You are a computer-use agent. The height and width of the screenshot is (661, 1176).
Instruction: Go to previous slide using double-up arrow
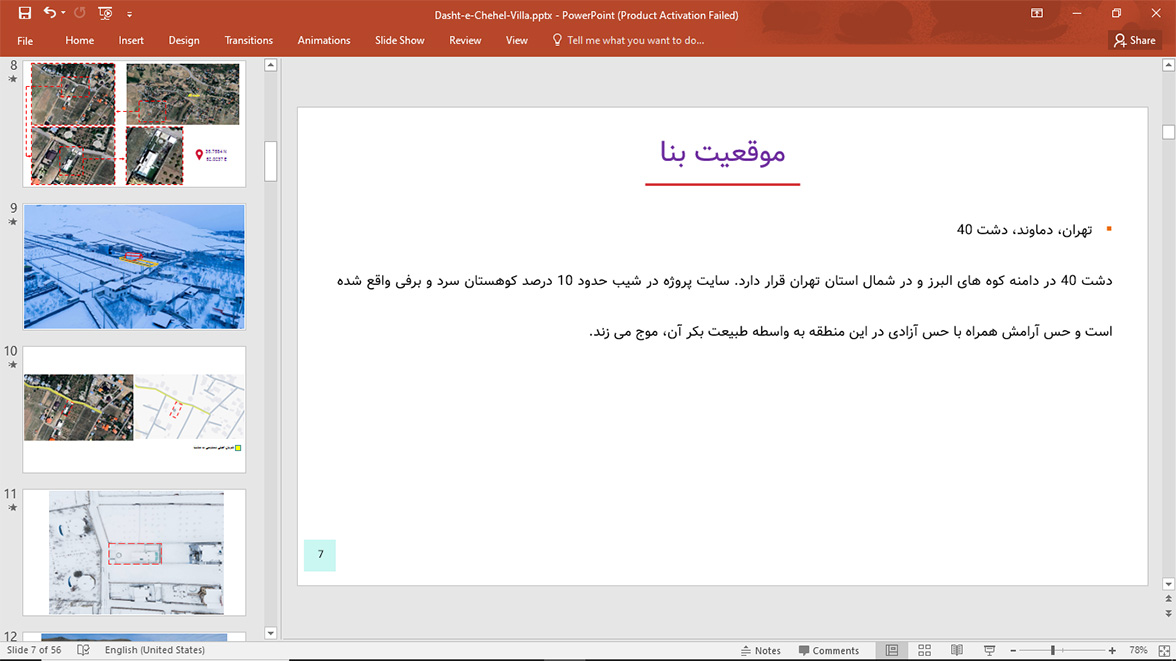click(x=1168, y=599)
